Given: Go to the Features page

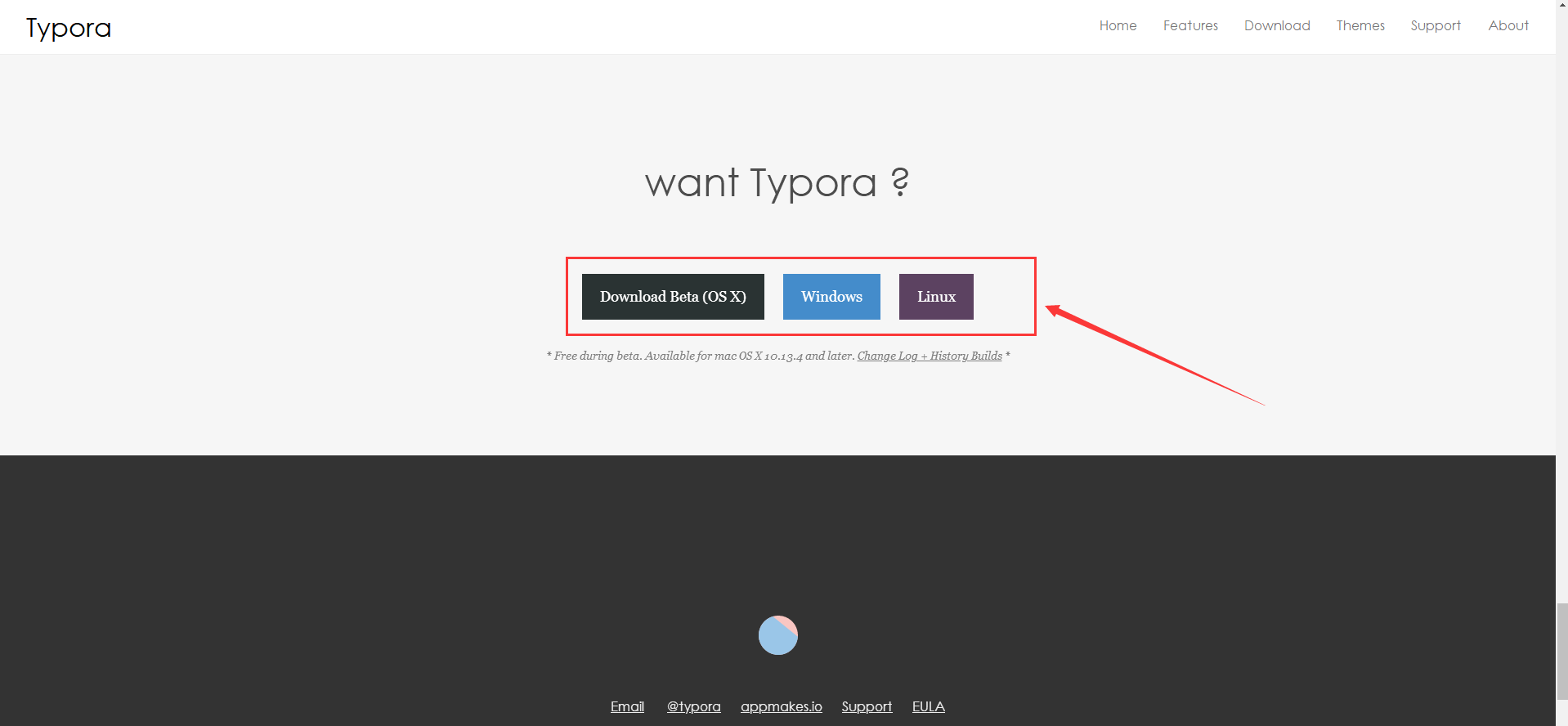Looking at the screenshot, I should coord(1190,25).
